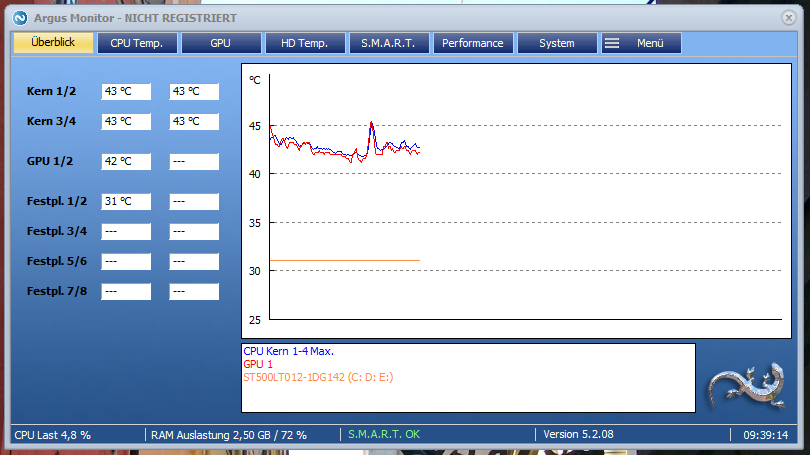Screen dimensions: 810x455
Task: Click 'CPU Last 4,8 %' in status bar
Action: click(x=53, y=435)
